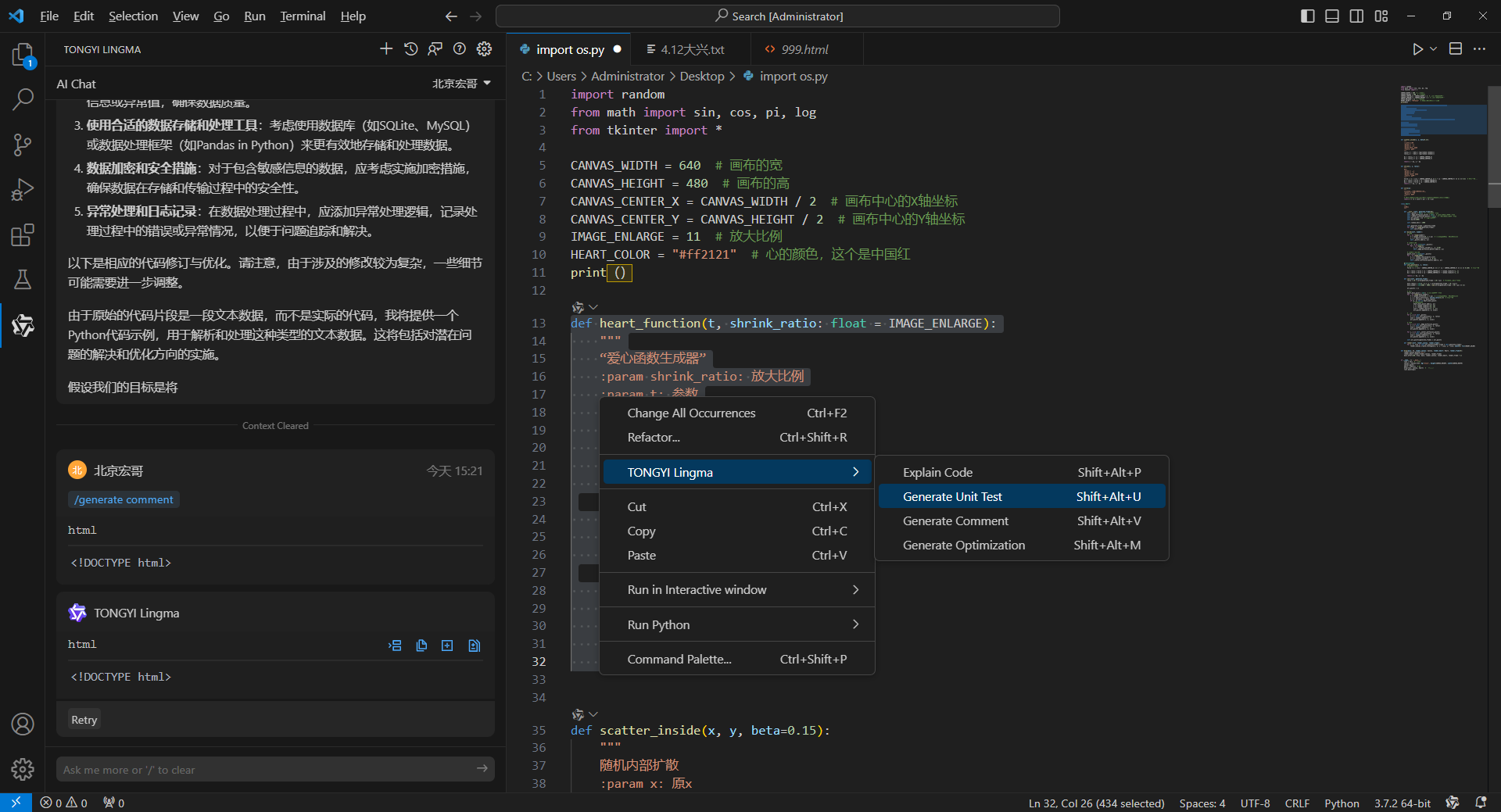Split the editor right

1456,49
